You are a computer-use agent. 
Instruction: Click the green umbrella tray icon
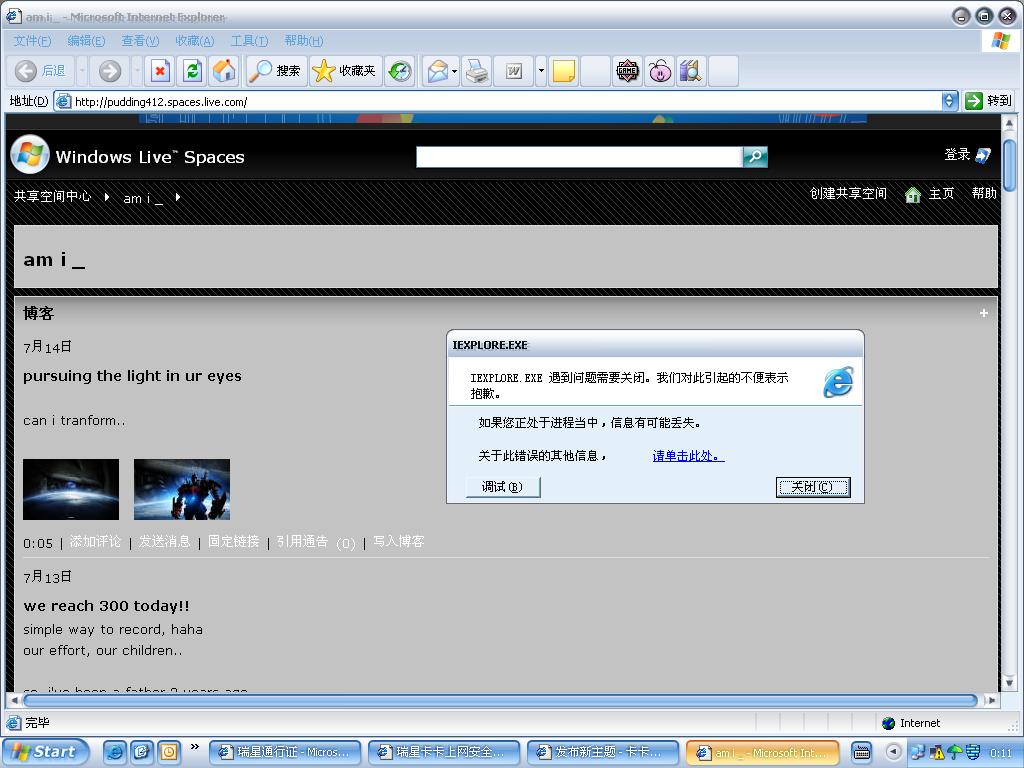(954, 752)
